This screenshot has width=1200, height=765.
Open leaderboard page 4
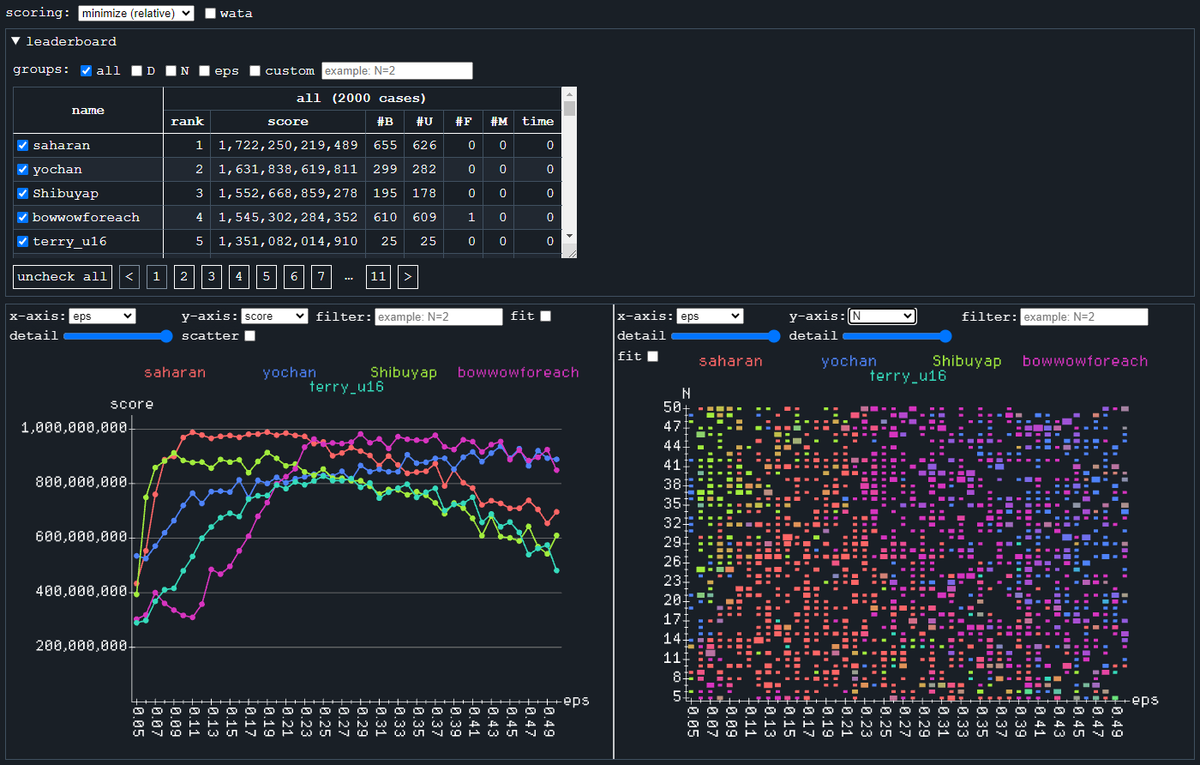[239, 276]
